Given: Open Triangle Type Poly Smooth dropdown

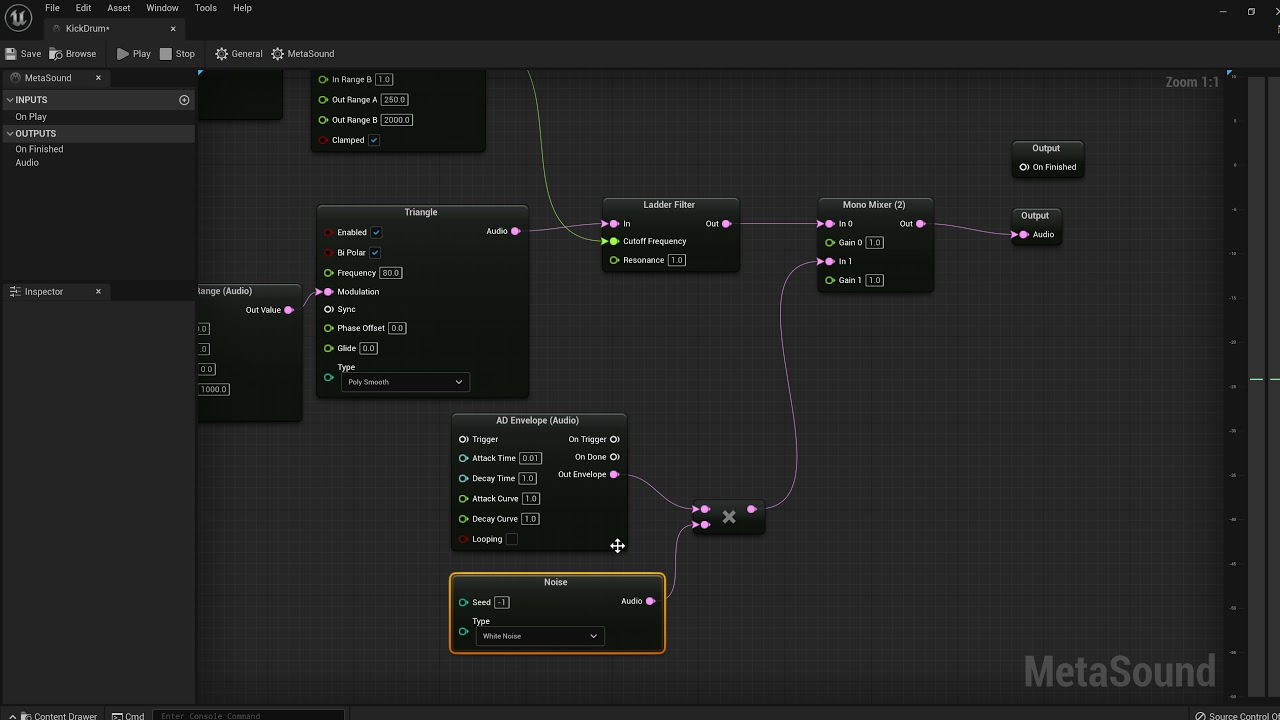Looking at the screenshot, I should [x=404, y=382].
